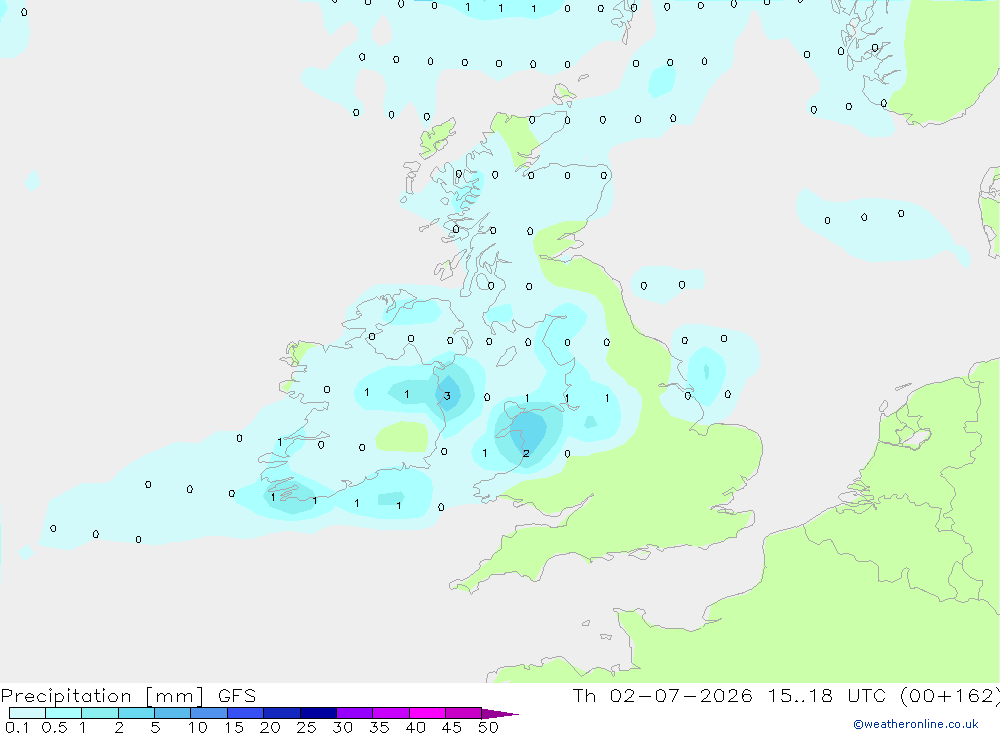Click the '10' legend scale label

point(198,727)
